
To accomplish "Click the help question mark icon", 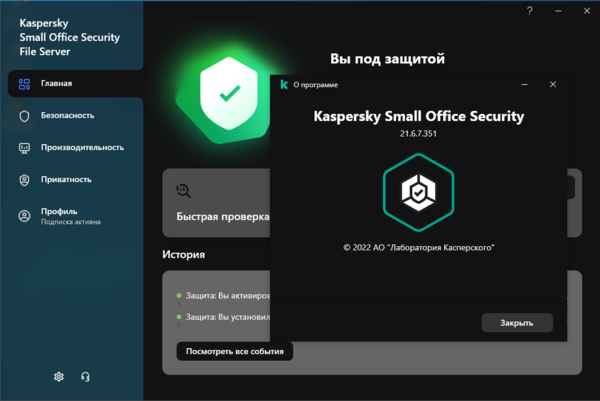I will tap(530, 11).
